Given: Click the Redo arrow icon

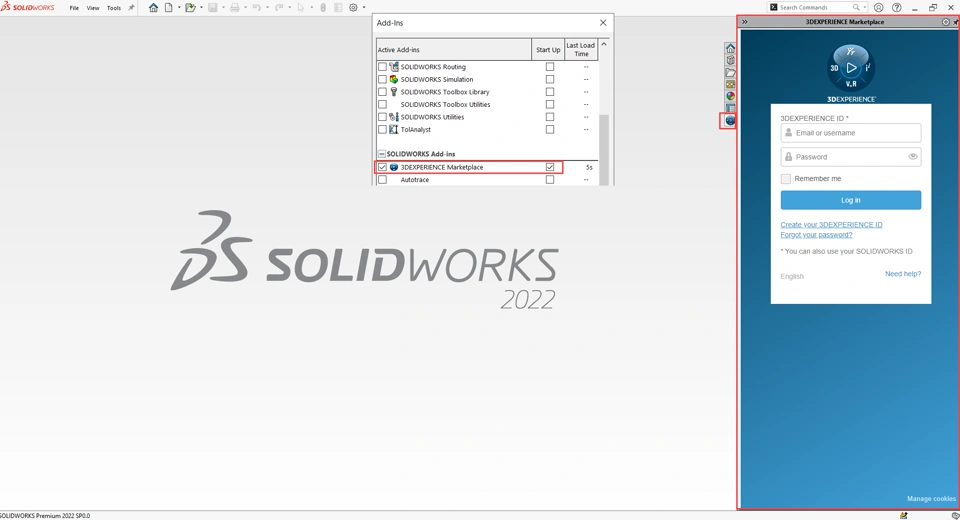Looking at the screenshot, I should click(279, 7).
